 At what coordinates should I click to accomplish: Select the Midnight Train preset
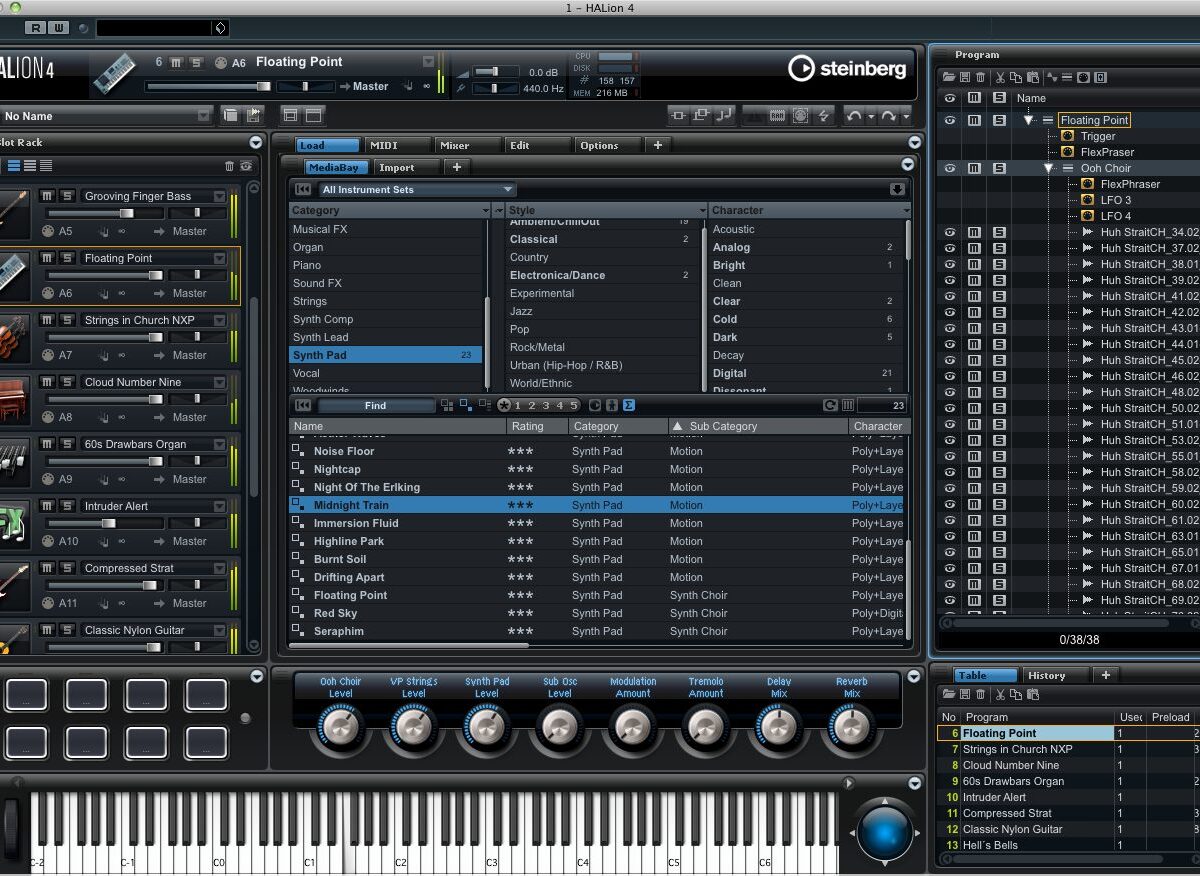click(350, 505)
